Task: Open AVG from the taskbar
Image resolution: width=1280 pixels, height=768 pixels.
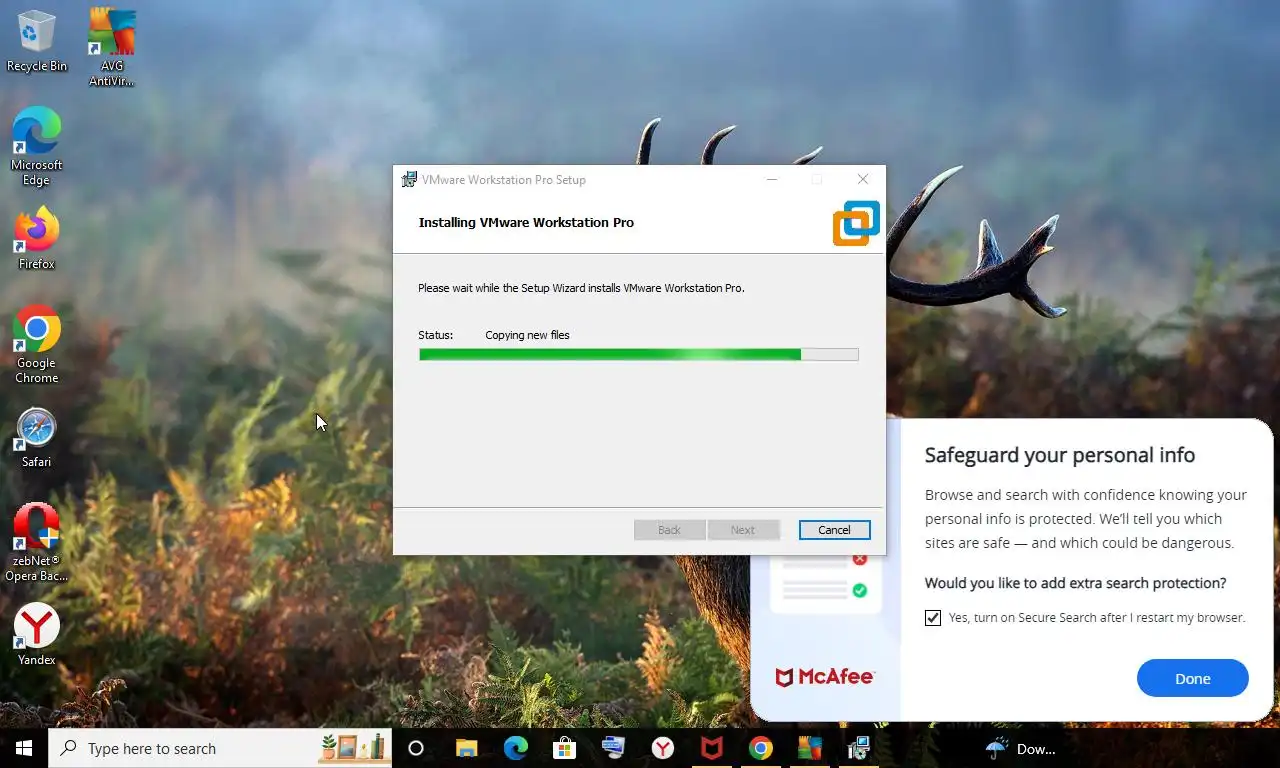Action: pos(809,748)
